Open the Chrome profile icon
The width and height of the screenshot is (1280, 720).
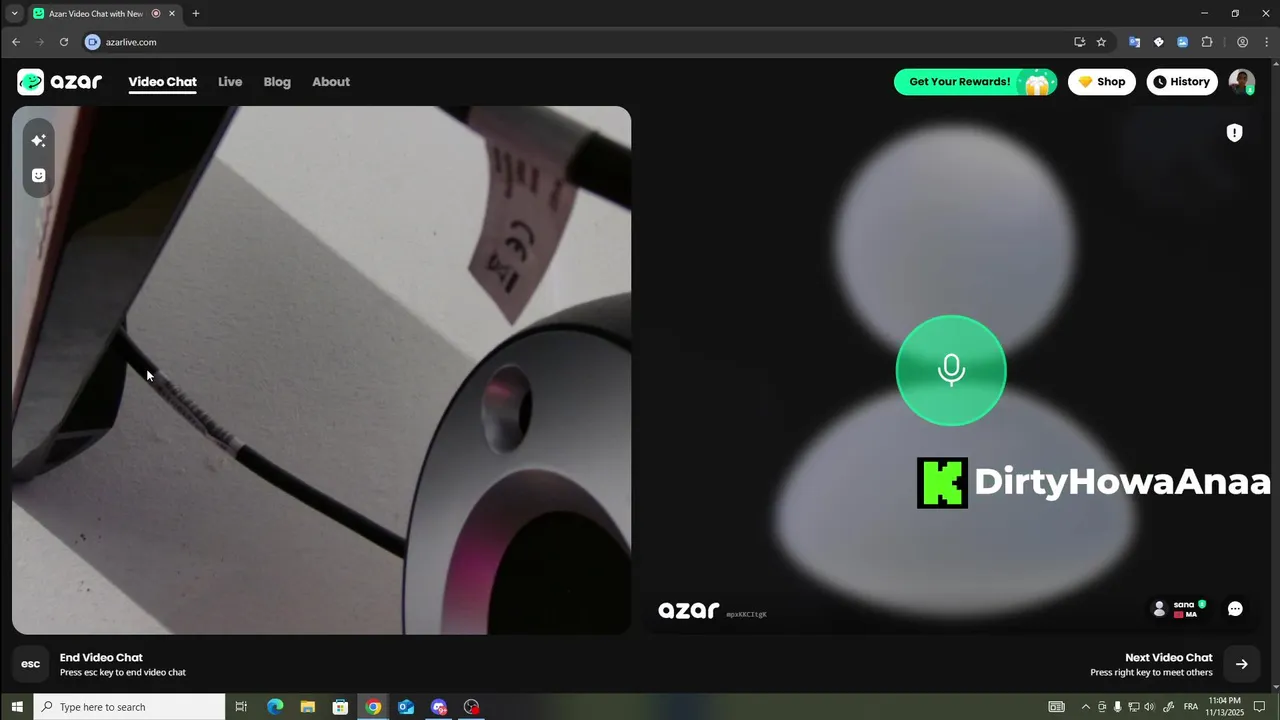point(1242,42)
